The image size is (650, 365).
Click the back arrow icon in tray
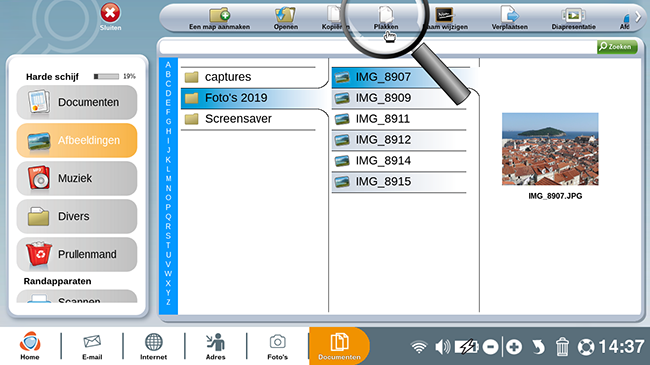tap(538, 347)
